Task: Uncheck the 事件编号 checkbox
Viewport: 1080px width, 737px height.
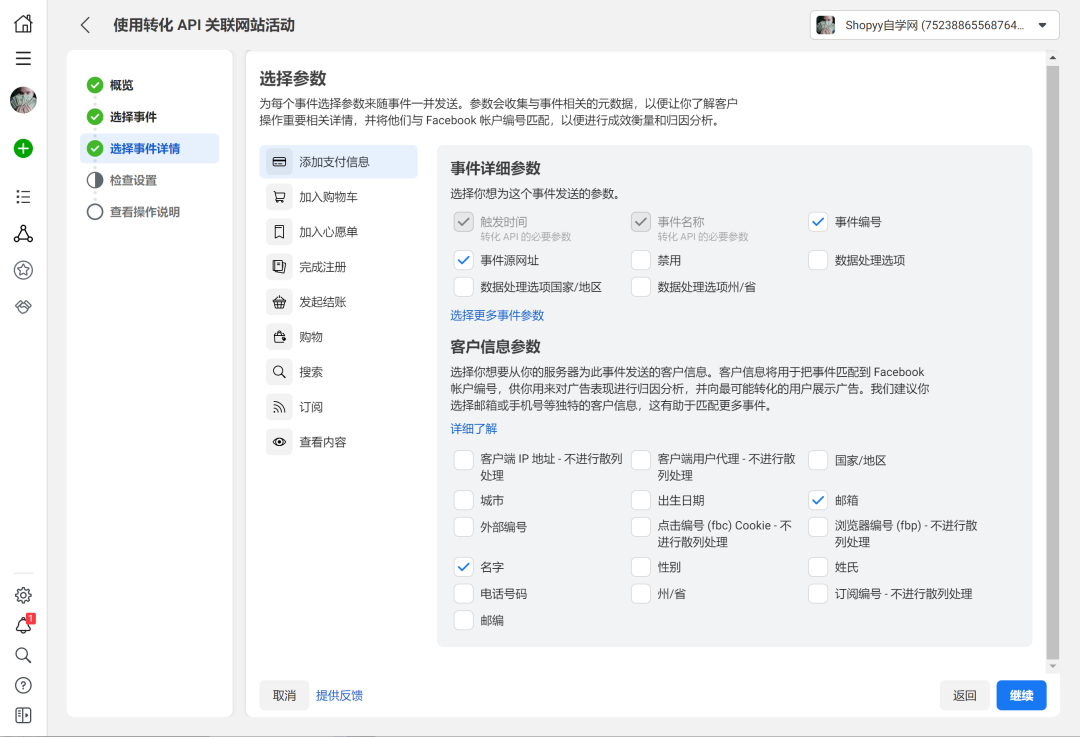Action: pyautogui.click(x=818, y=222)
